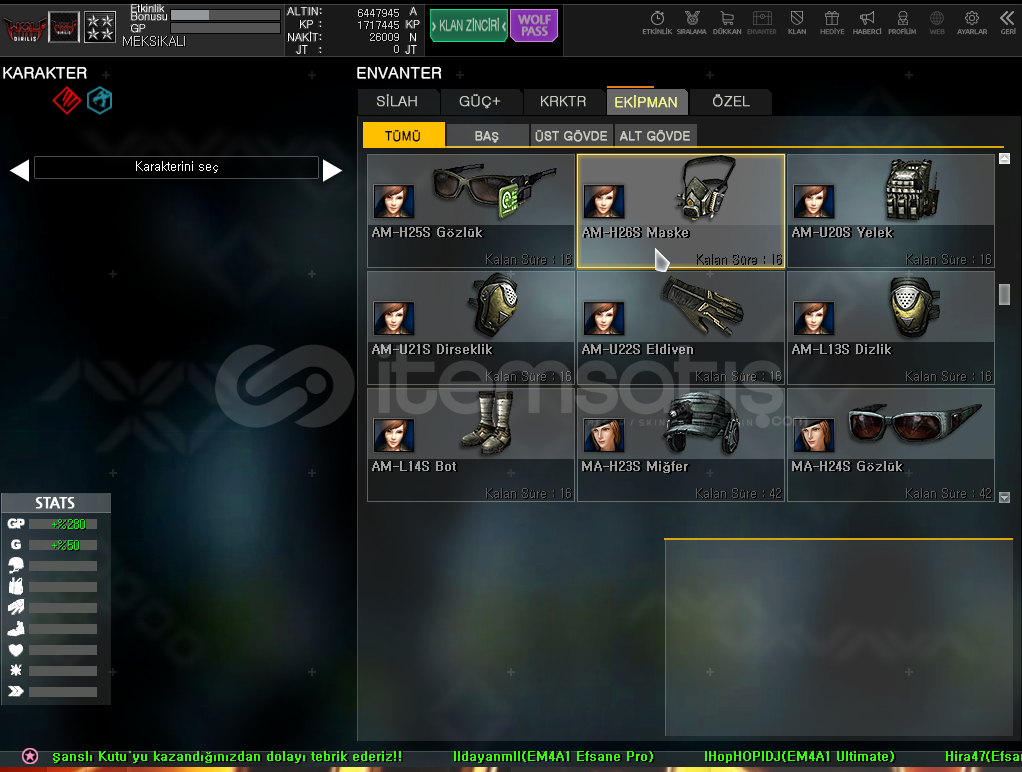Filter equipment by ALT GÖVDE

(x=655, y=136)
